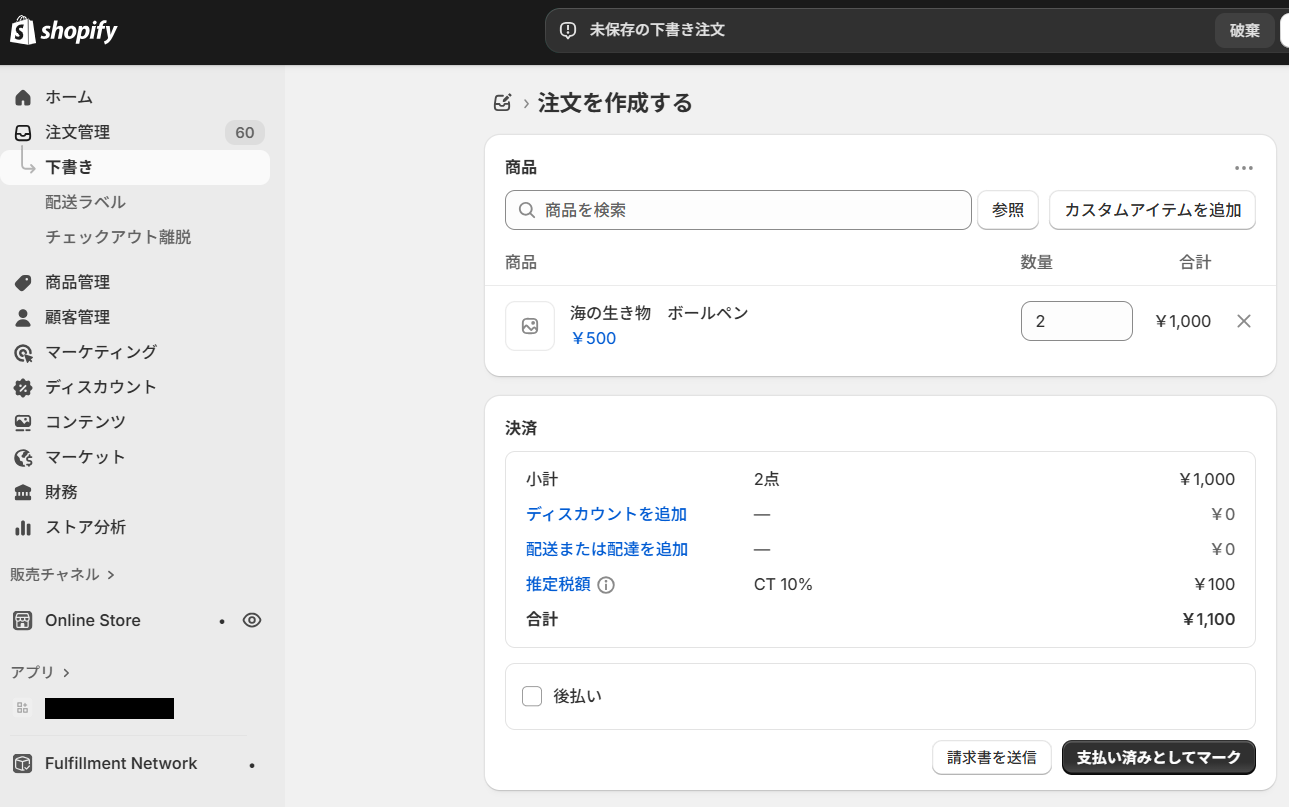Open 配送ラベル in the sidebar
Image resolution: width=1289 pixels, height=807 pixels.
(85, 202)
